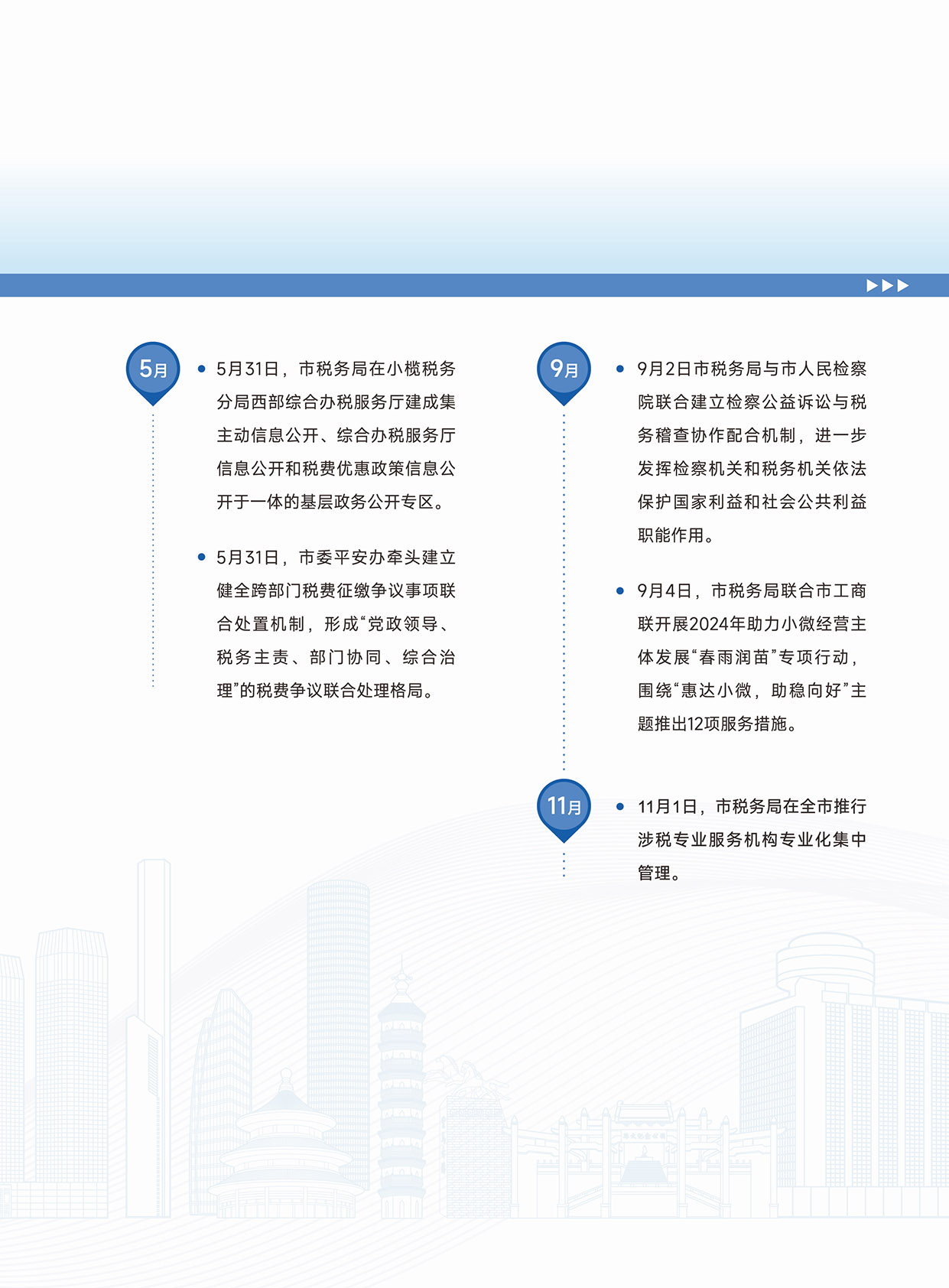This screenshot has width=949, height=1288.
Task: Click the 税费争议联合处理格局 paragraph
Action: point(335,624)
